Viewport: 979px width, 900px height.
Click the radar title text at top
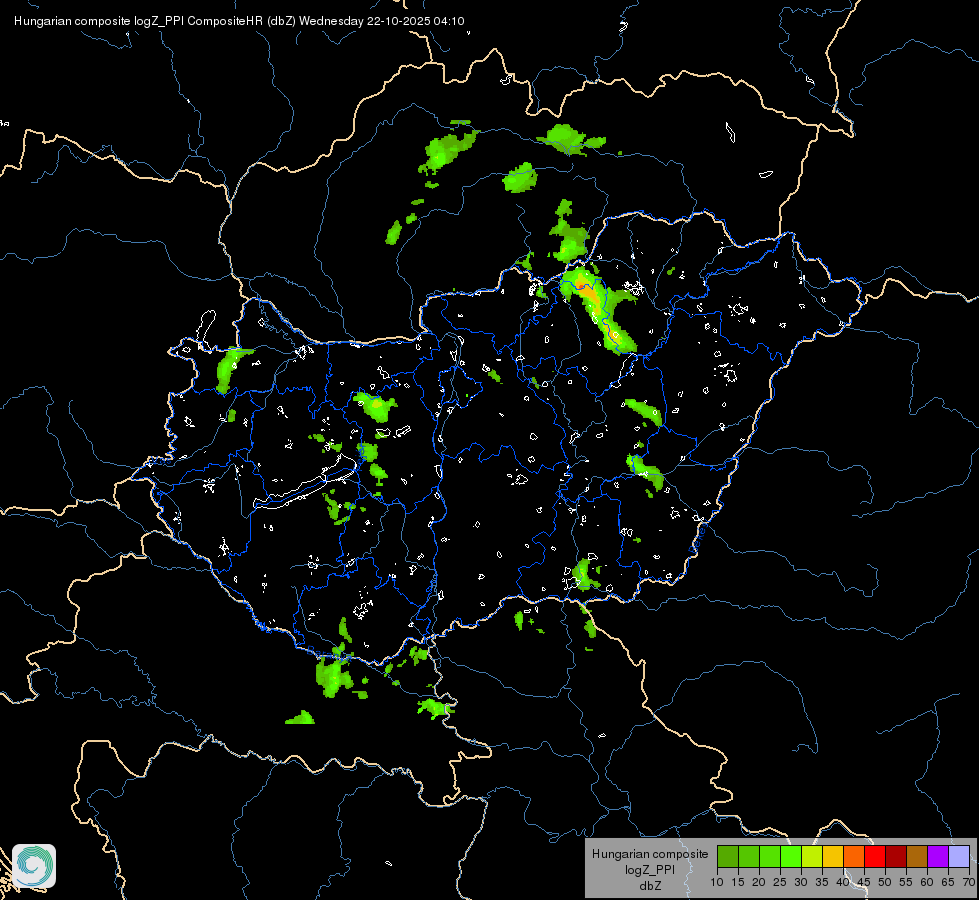click(x=239, y=21)
